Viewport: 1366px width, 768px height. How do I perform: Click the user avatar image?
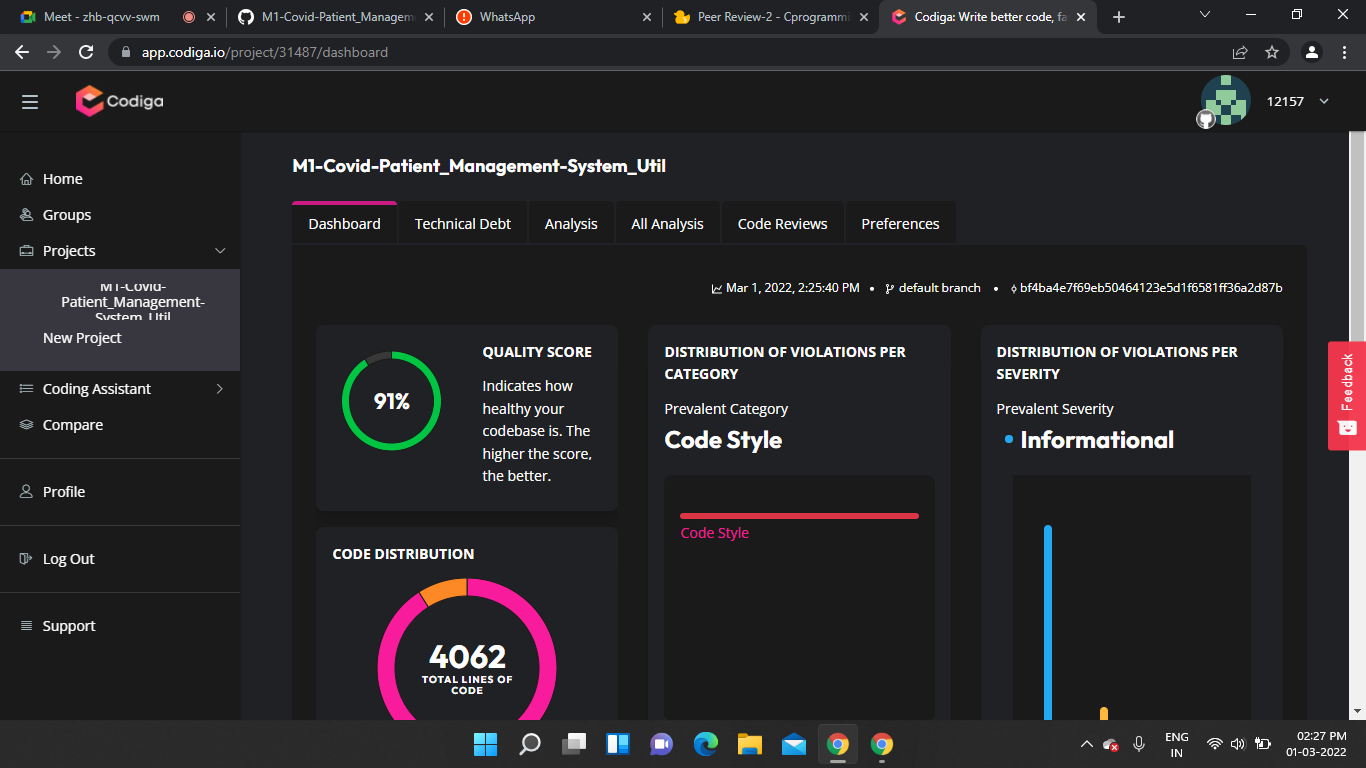click(x=1224, y=100)
